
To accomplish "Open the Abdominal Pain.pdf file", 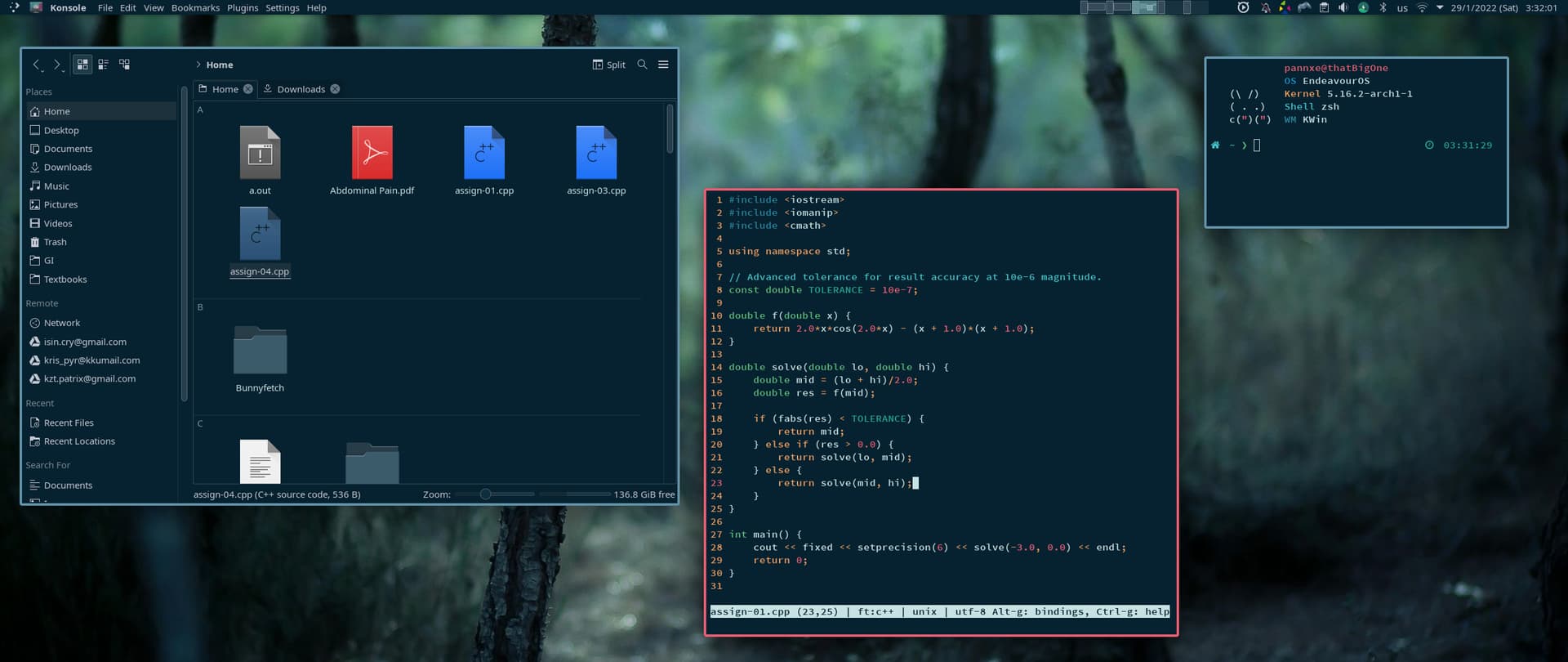I will [x=372, y=154].
